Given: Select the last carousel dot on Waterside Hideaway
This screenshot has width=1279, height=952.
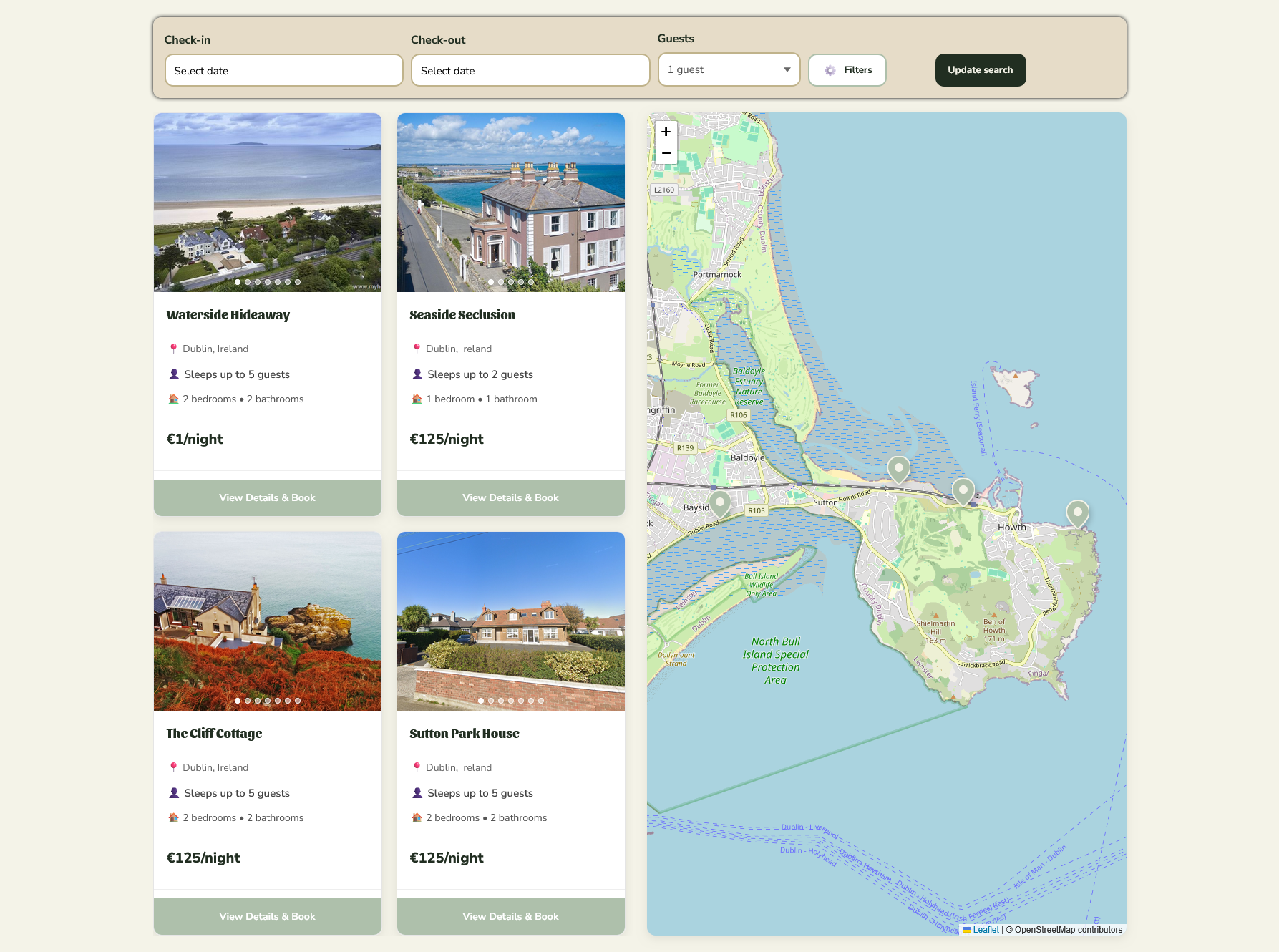Looking at the screenshot, I should click(x=298, y=282).
